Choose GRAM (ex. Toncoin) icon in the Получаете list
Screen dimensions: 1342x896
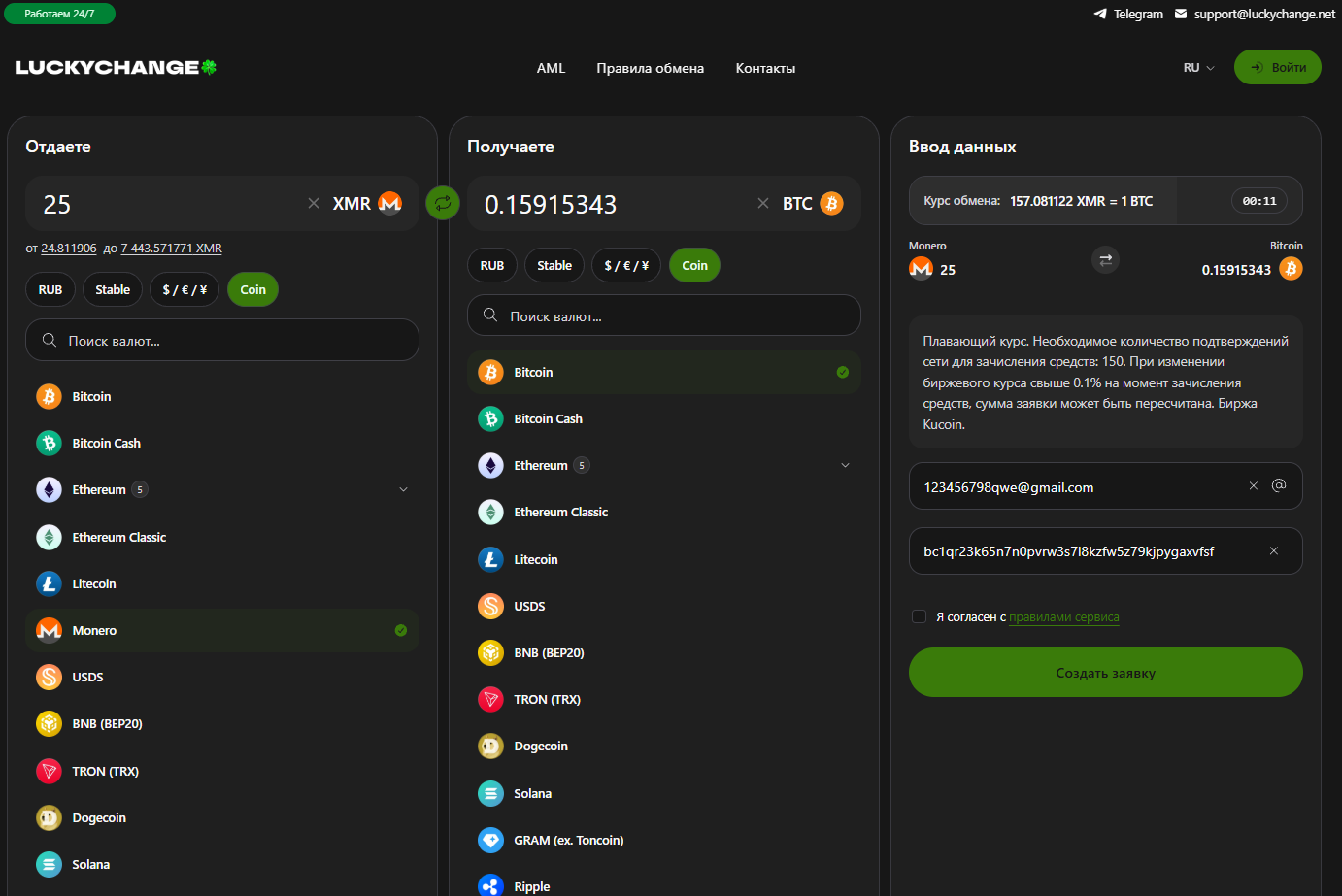[x=490, y=840]
